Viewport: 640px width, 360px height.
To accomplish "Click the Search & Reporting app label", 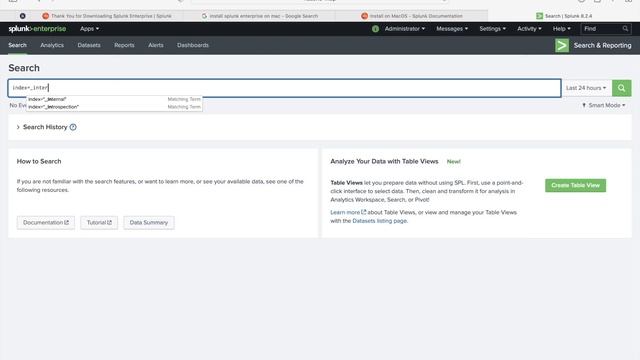I will [x=602, y=45].
